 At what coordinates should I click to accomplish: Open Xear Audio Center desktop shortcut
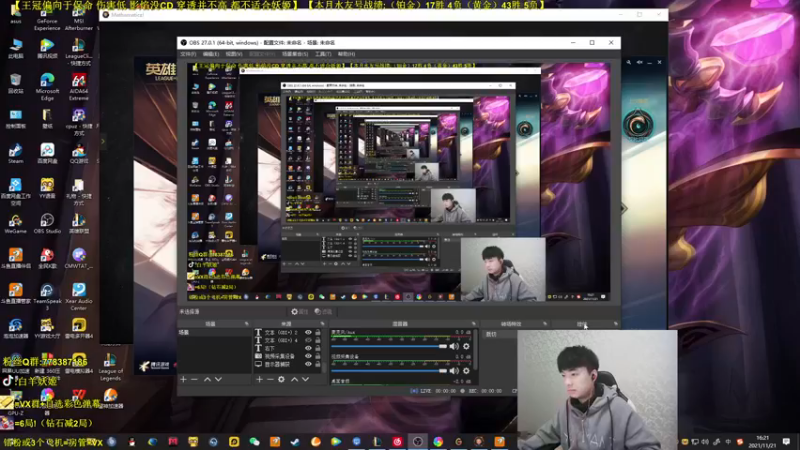(x=79, y=297)
